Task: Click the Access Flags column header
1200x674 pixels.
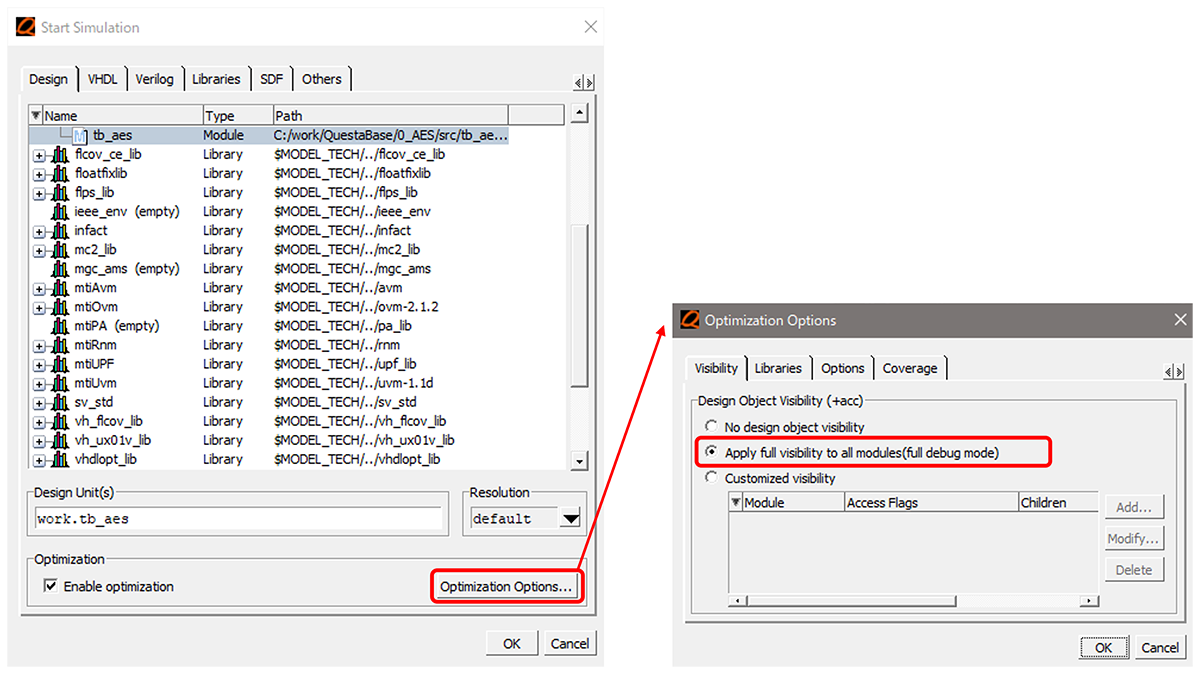Action: click(x=931, y=503)
